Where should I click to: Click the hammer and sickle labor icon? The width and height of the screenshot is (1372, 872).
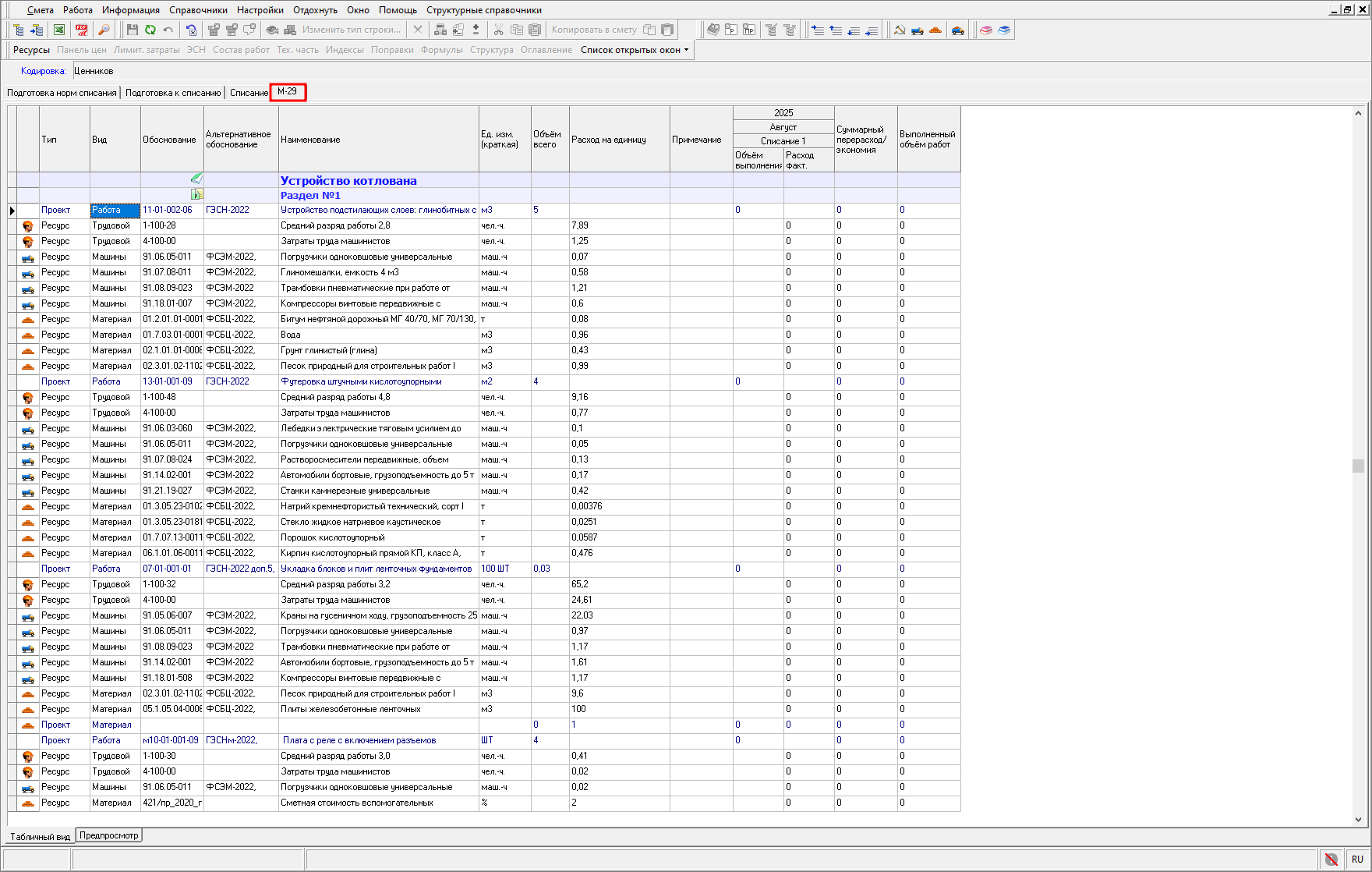point(899,30)
